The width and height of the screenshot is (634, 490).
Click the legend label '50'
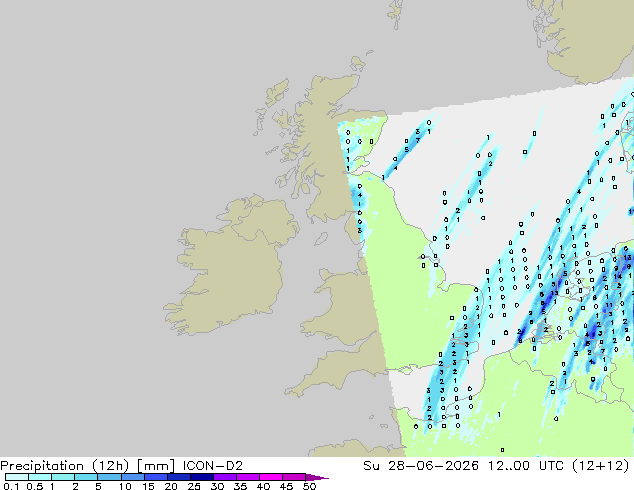309,486
